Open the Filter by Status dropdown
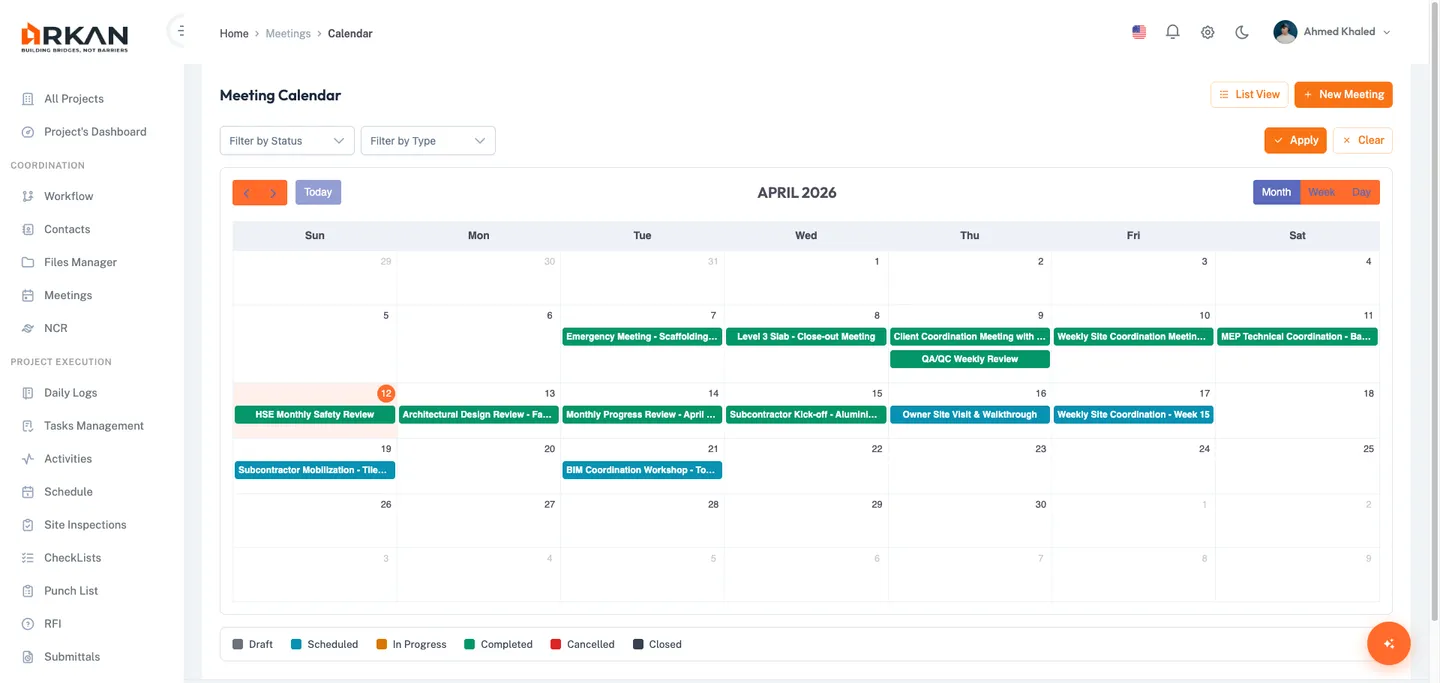 (x=286, y=140)
